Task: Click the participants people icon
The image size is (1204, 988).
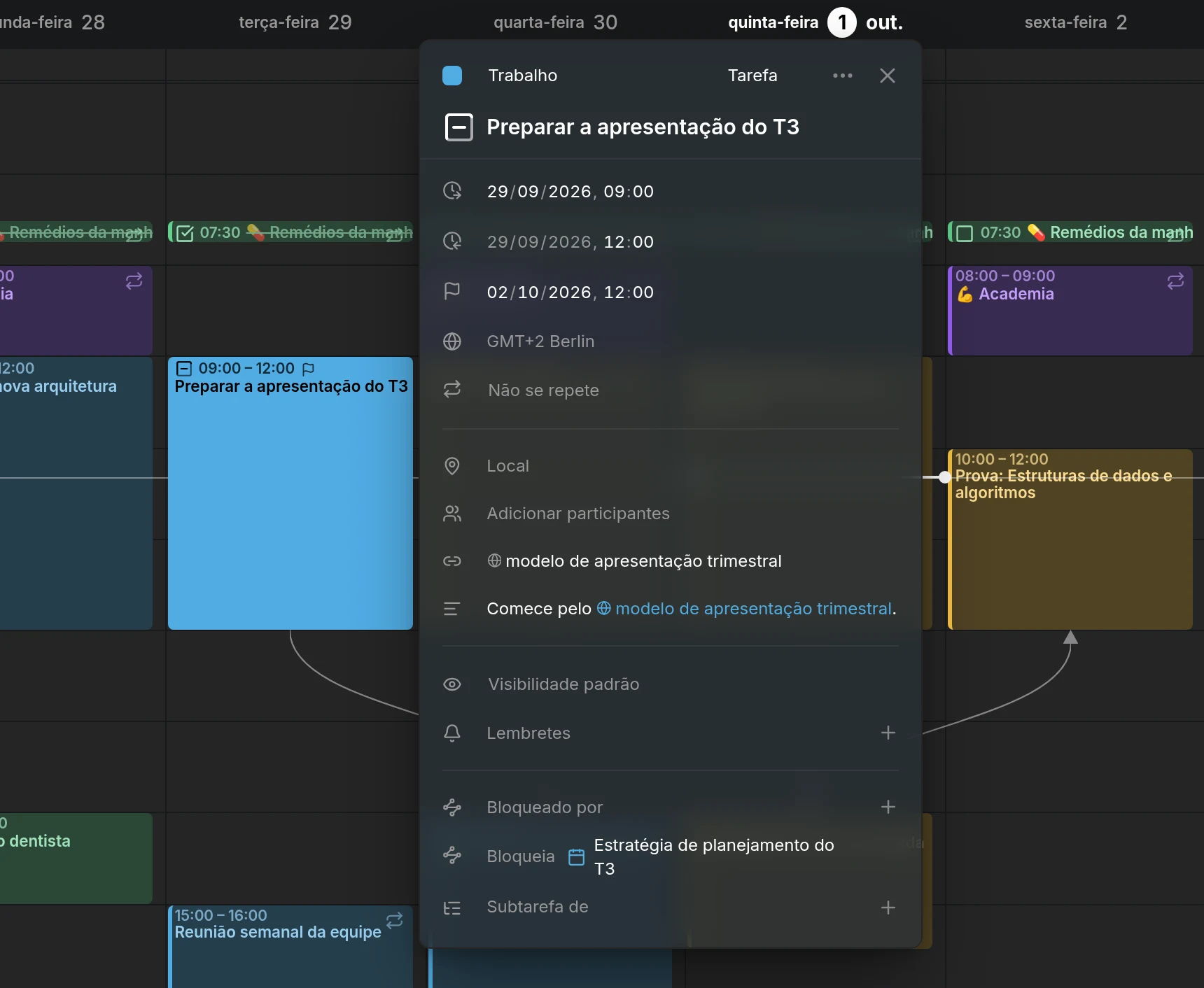Action: tap(452, 514)
